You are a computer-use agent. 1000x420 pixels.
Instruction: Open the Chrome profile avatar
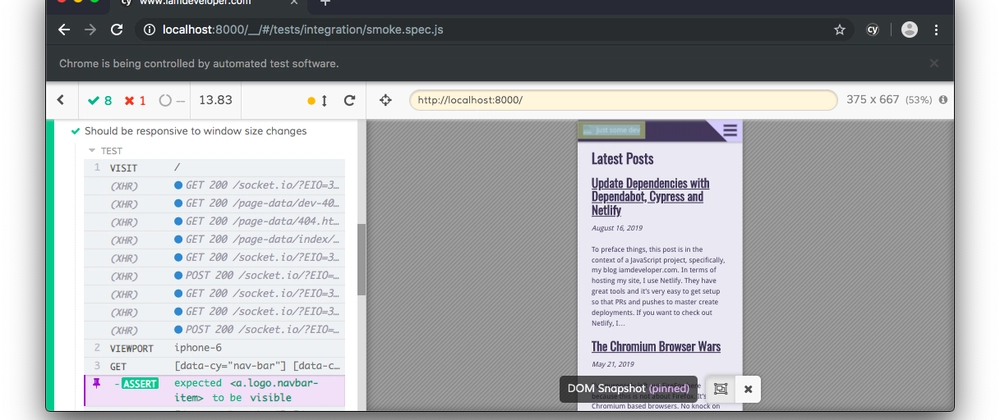click(x=909, y=30)
